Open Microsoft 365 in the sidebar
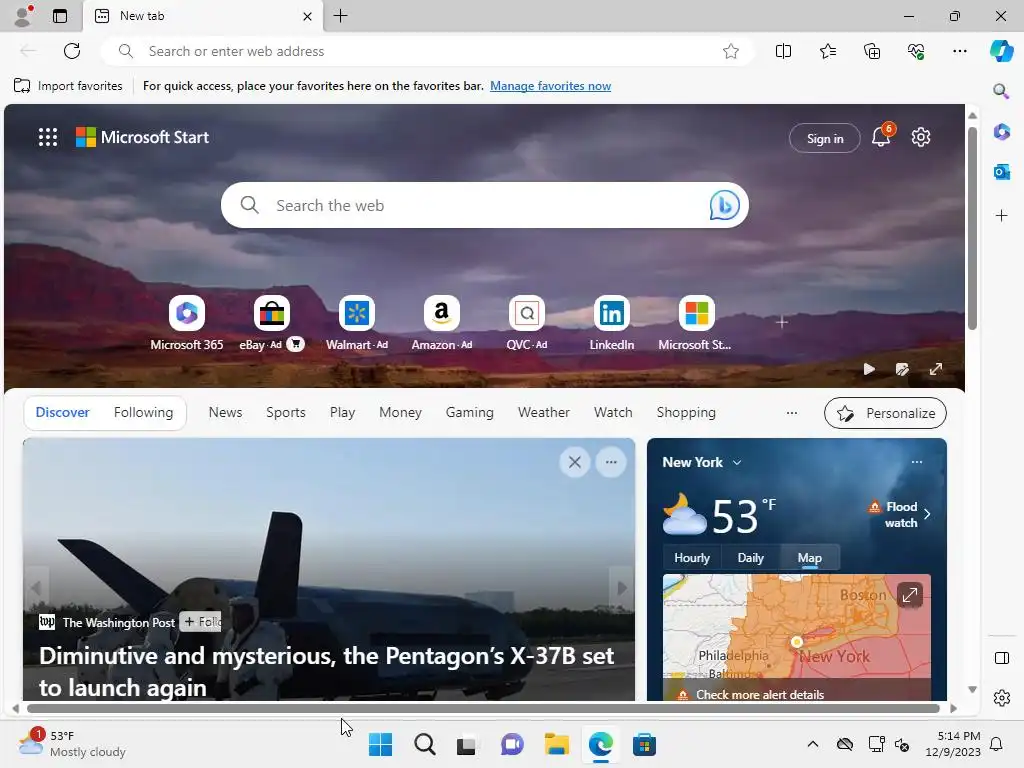This screenshot has width=1024, height=768. [1001, 132]
